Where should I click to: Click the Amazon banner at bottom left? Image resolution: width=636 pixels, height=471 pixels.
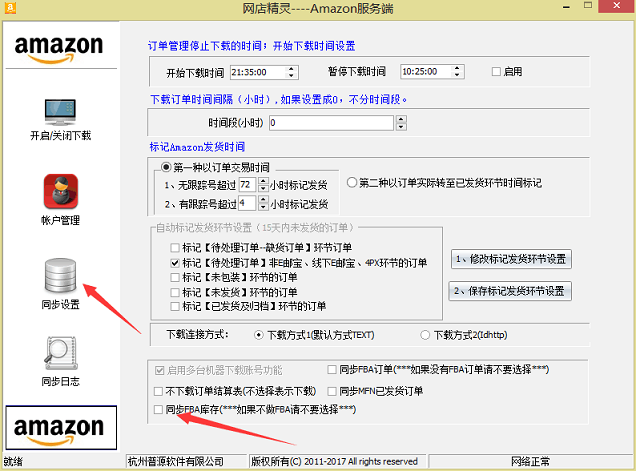61,428
